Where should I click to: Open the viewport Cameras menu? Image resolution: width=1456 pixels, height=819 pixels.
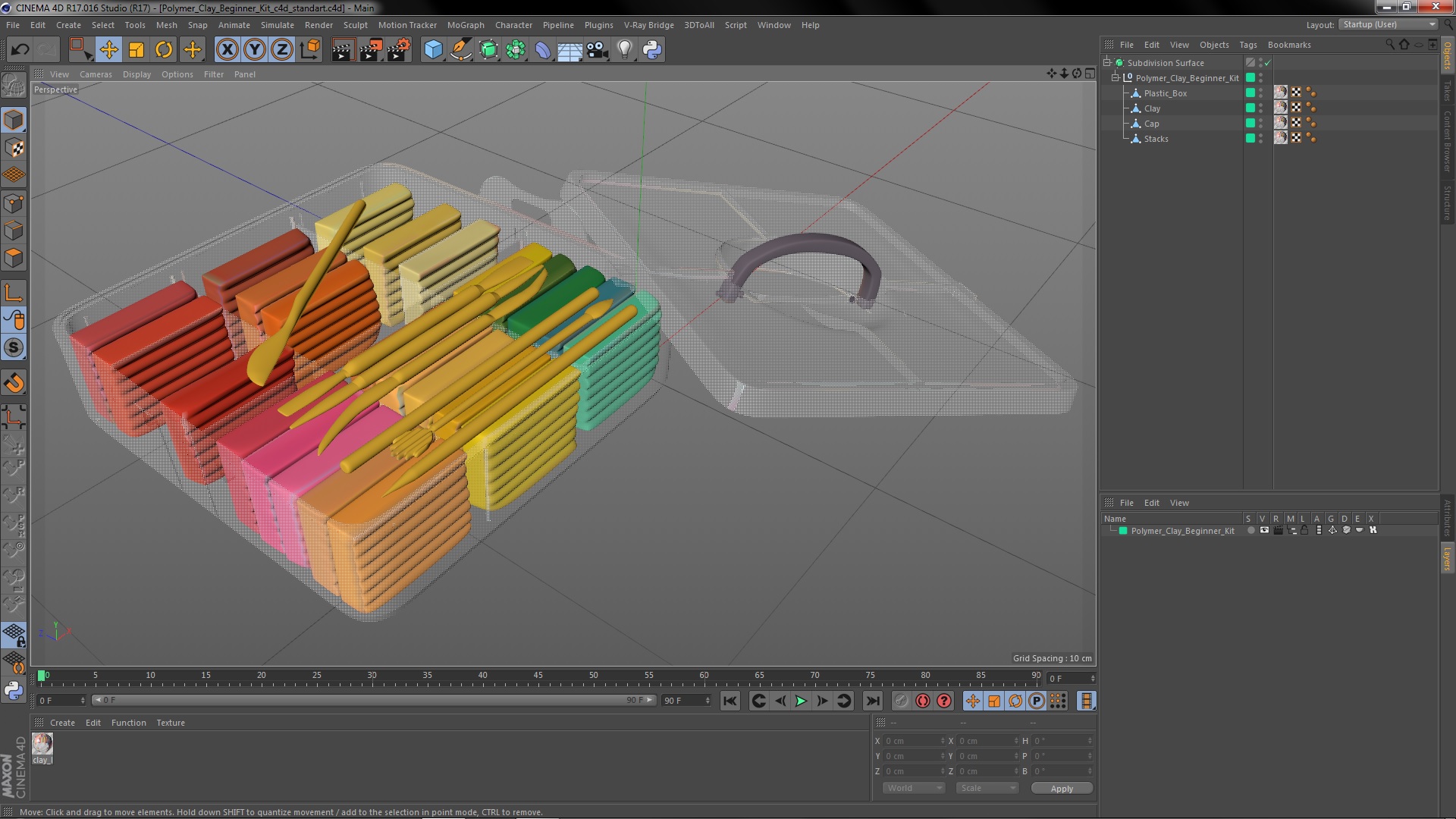click(x=96, y=74)
